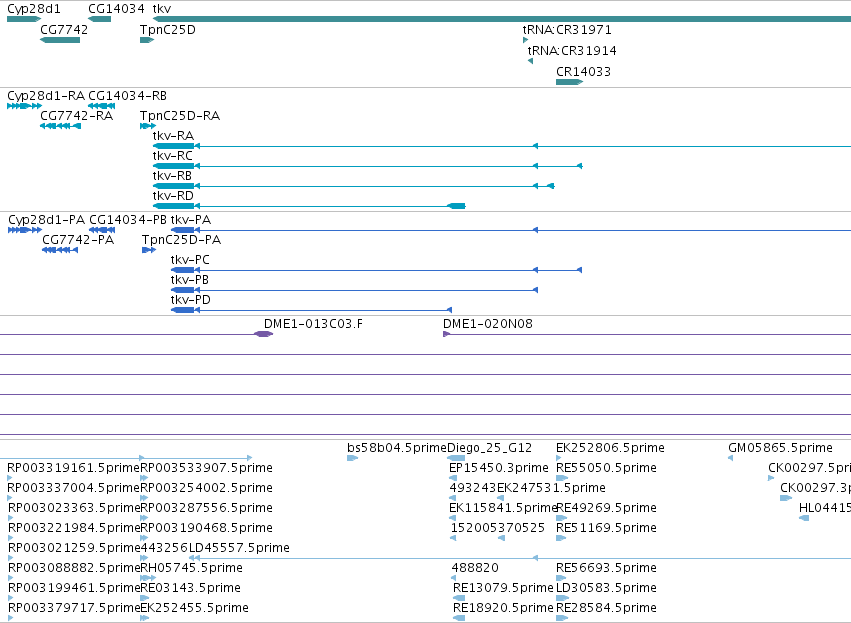
Task: Click the RP003254002.5prime label
Action: pyautogui.click(x=206, y=488)
